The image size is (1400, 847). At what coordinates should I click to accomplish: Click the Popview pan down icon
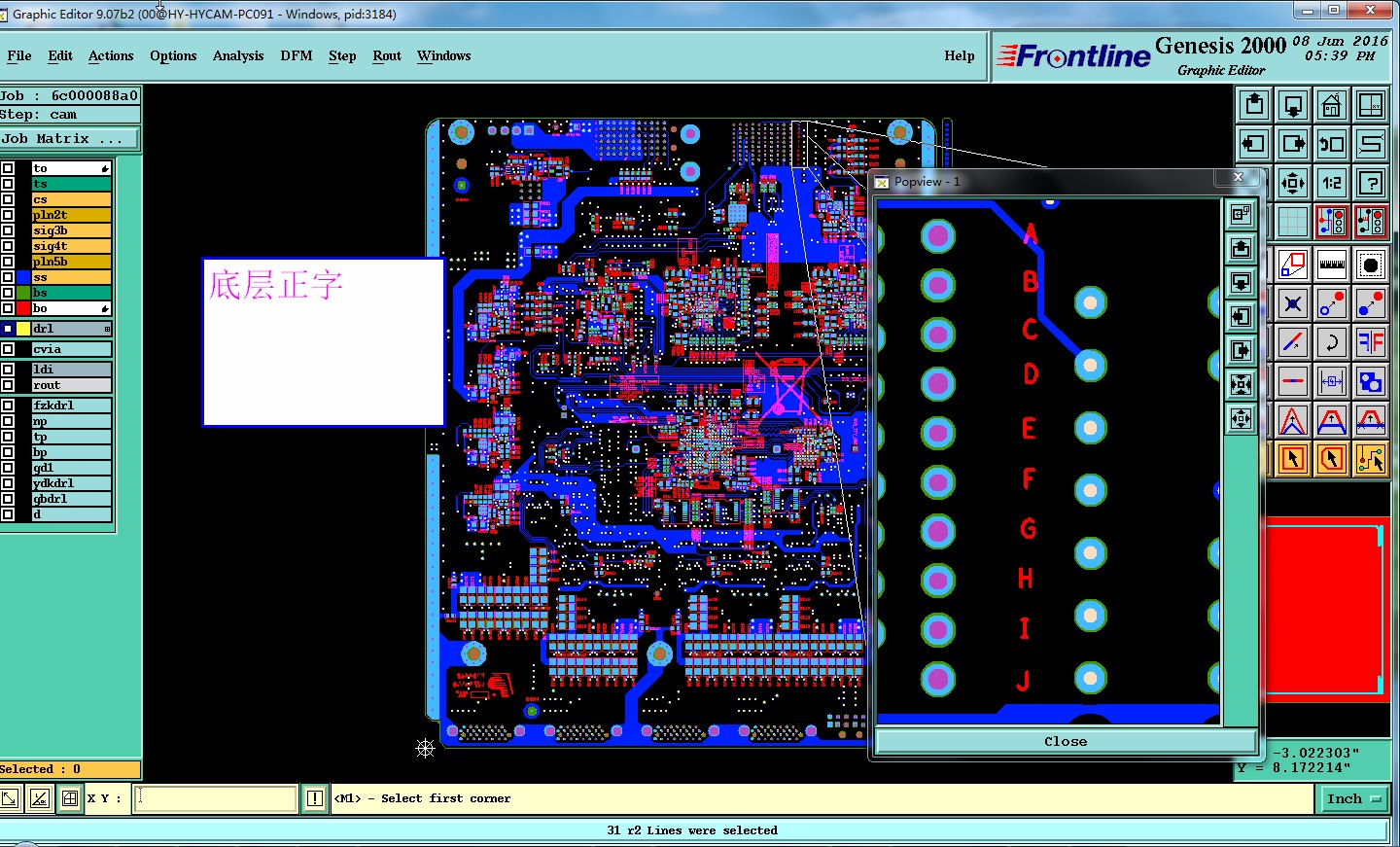pyautogui.click(x=1241, y=283)
